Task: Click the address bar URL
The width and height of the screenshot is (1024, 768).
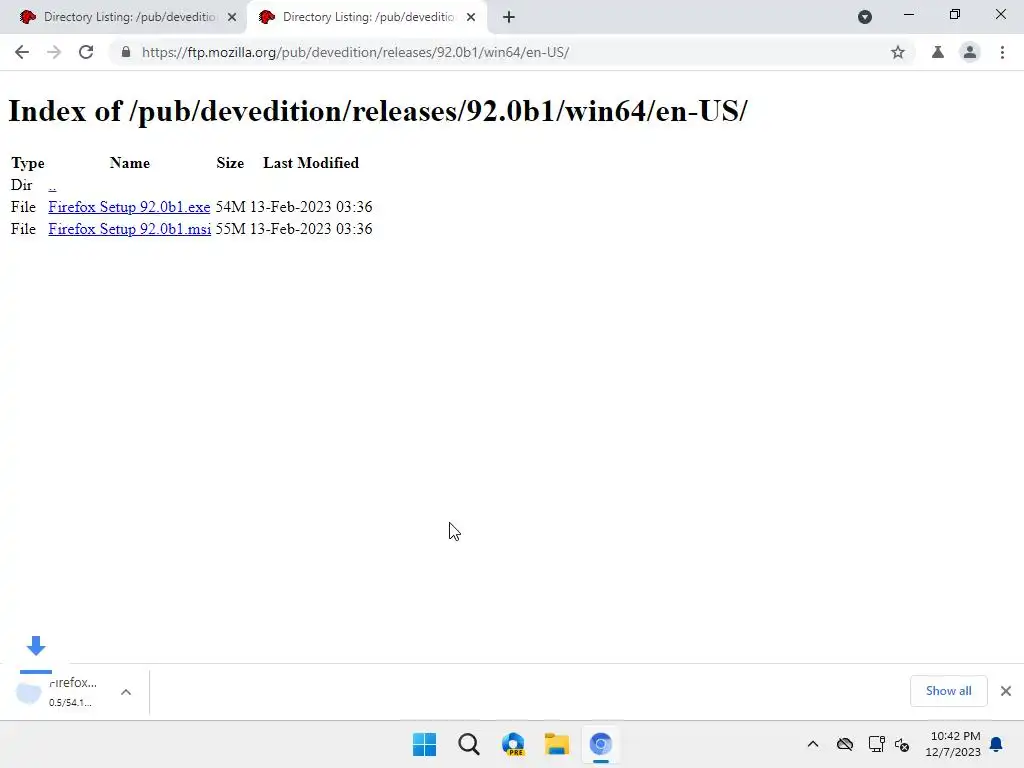Action: [x=355, y=52]
